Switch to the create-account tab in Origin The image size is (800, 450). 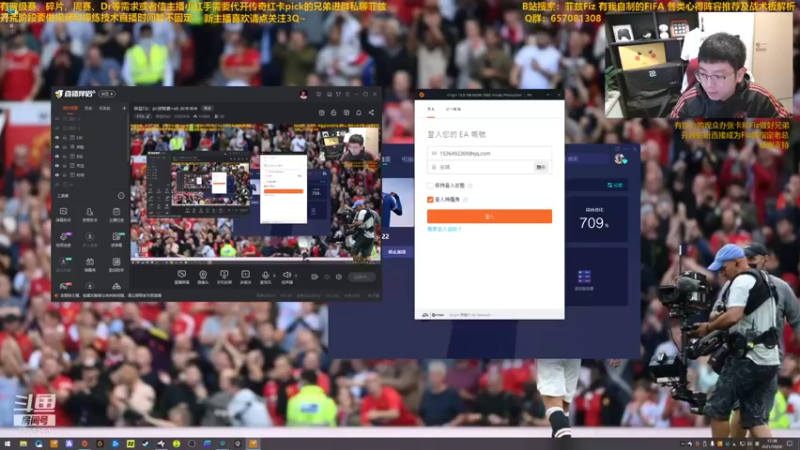pos(453,109)
